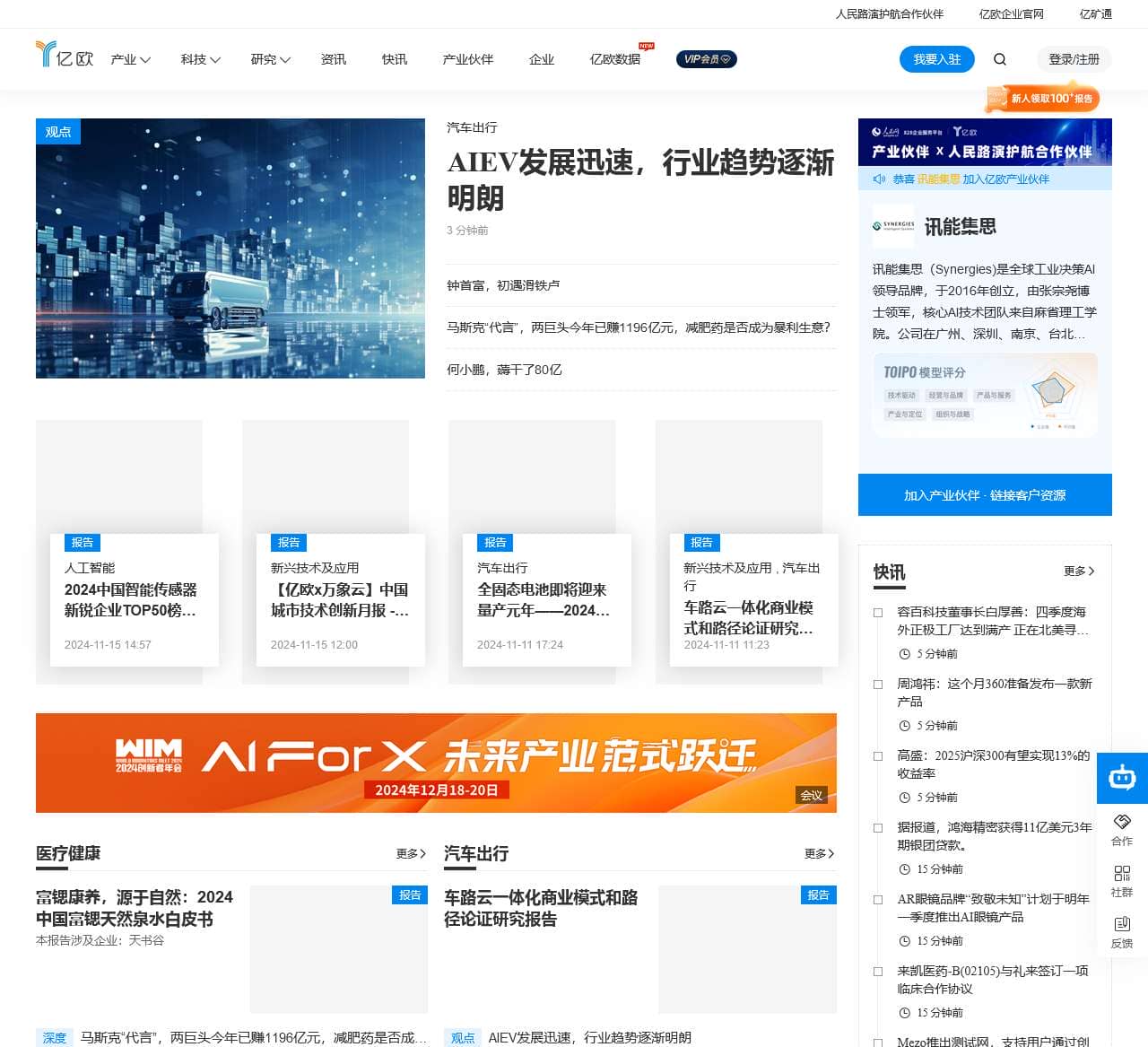Click clock icon under AR眼镜品牌 news
This screenshot has width=1148, height=1047.
click(905, 941)
